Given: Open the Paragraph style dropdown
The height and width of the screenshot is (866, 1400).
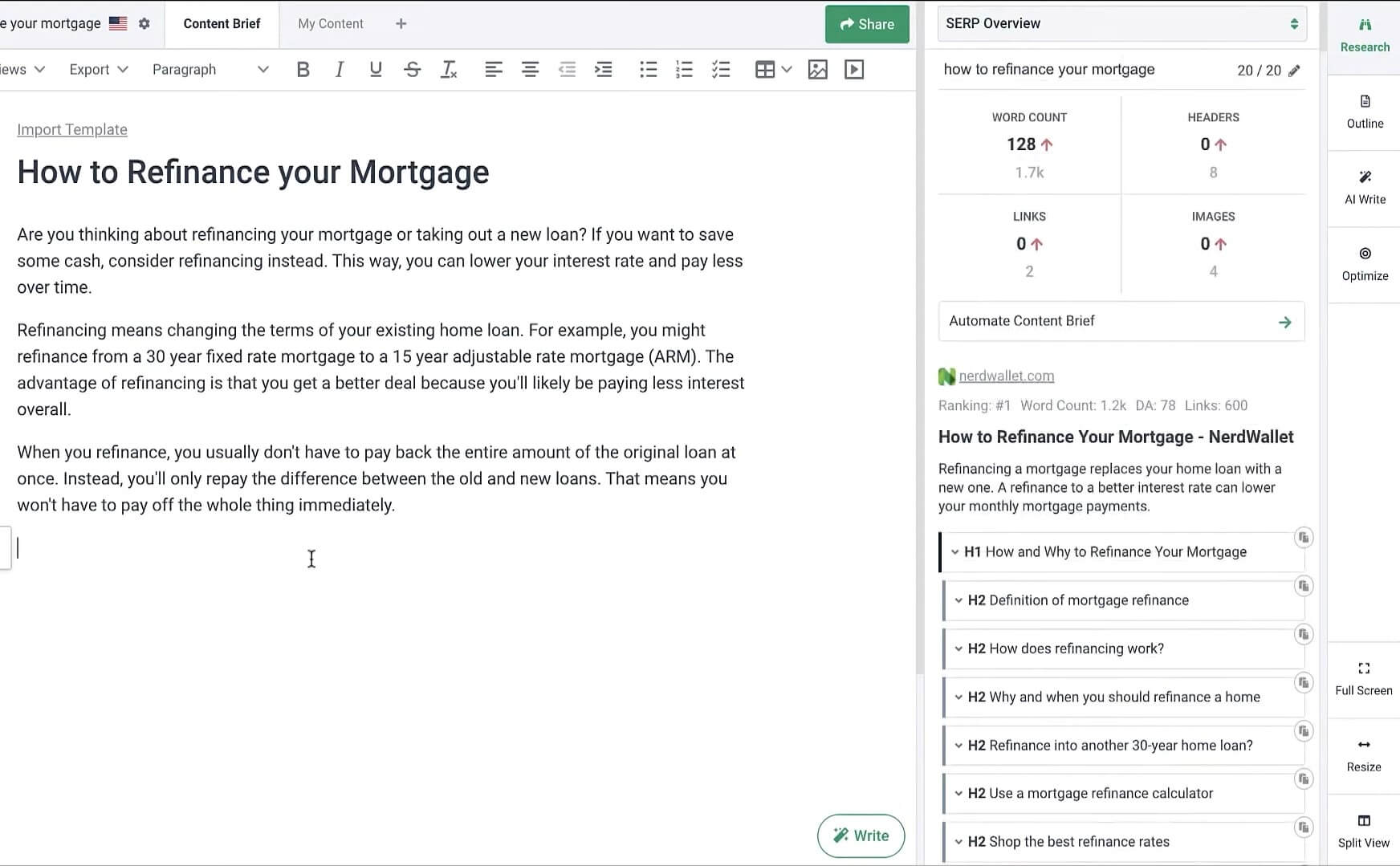Looking at the screenshot, I should click(210, 70).
